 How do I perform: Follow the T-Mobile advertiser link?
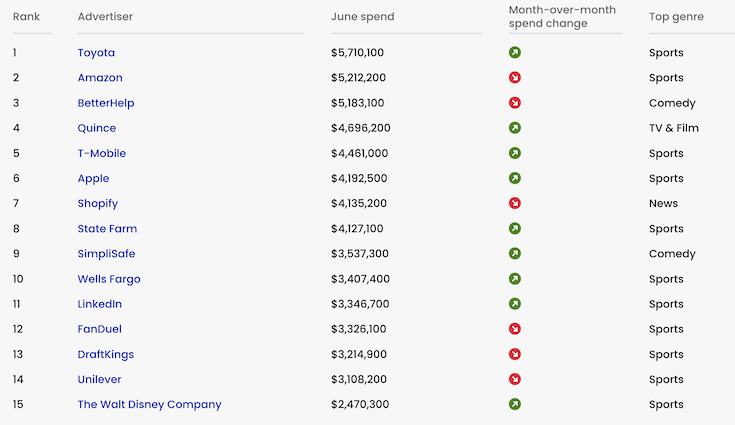click(102, 153)
